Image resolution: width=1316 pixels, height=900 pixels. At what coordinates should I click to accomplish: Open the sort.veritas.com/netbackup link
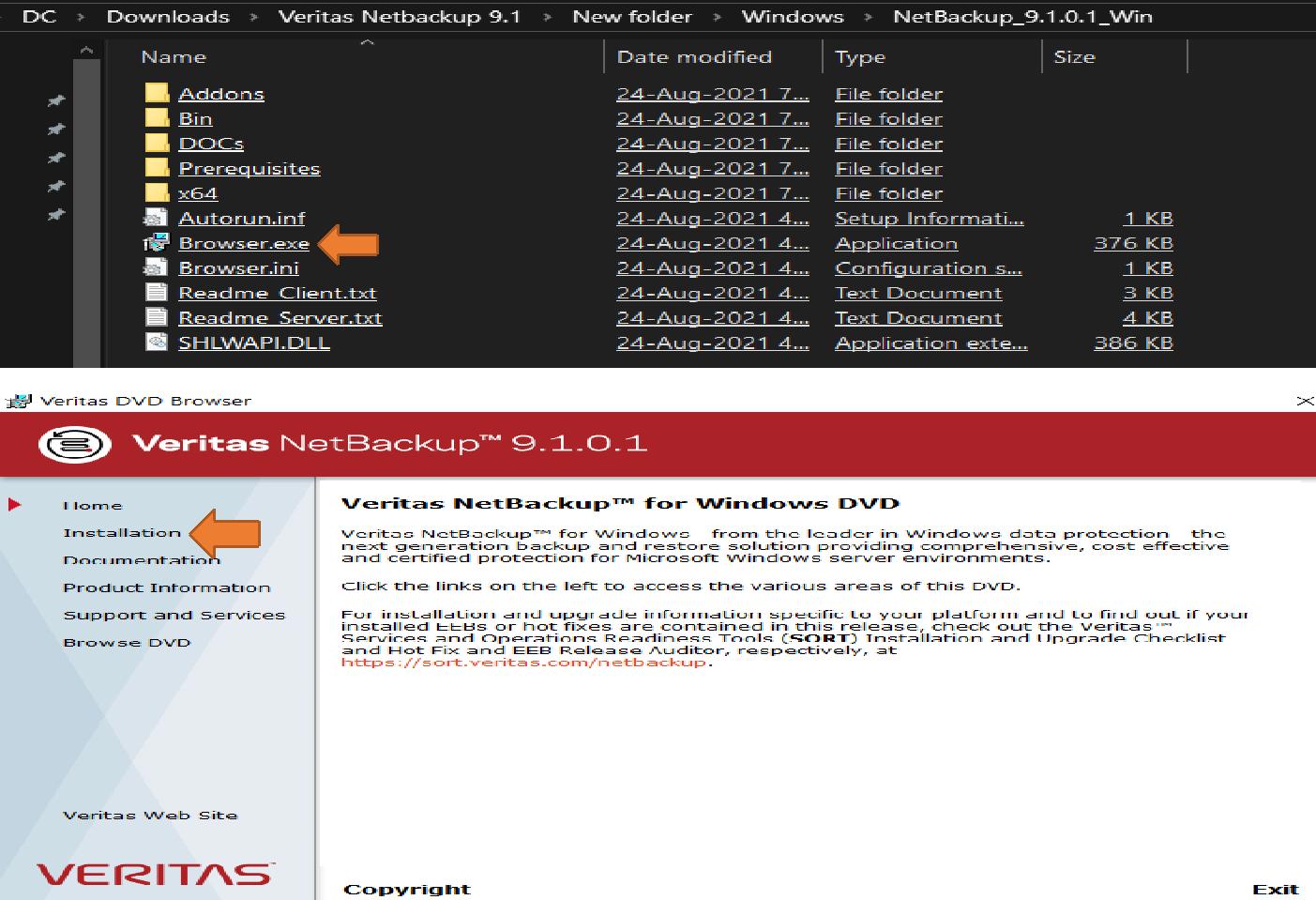click(x=522, y=662)
